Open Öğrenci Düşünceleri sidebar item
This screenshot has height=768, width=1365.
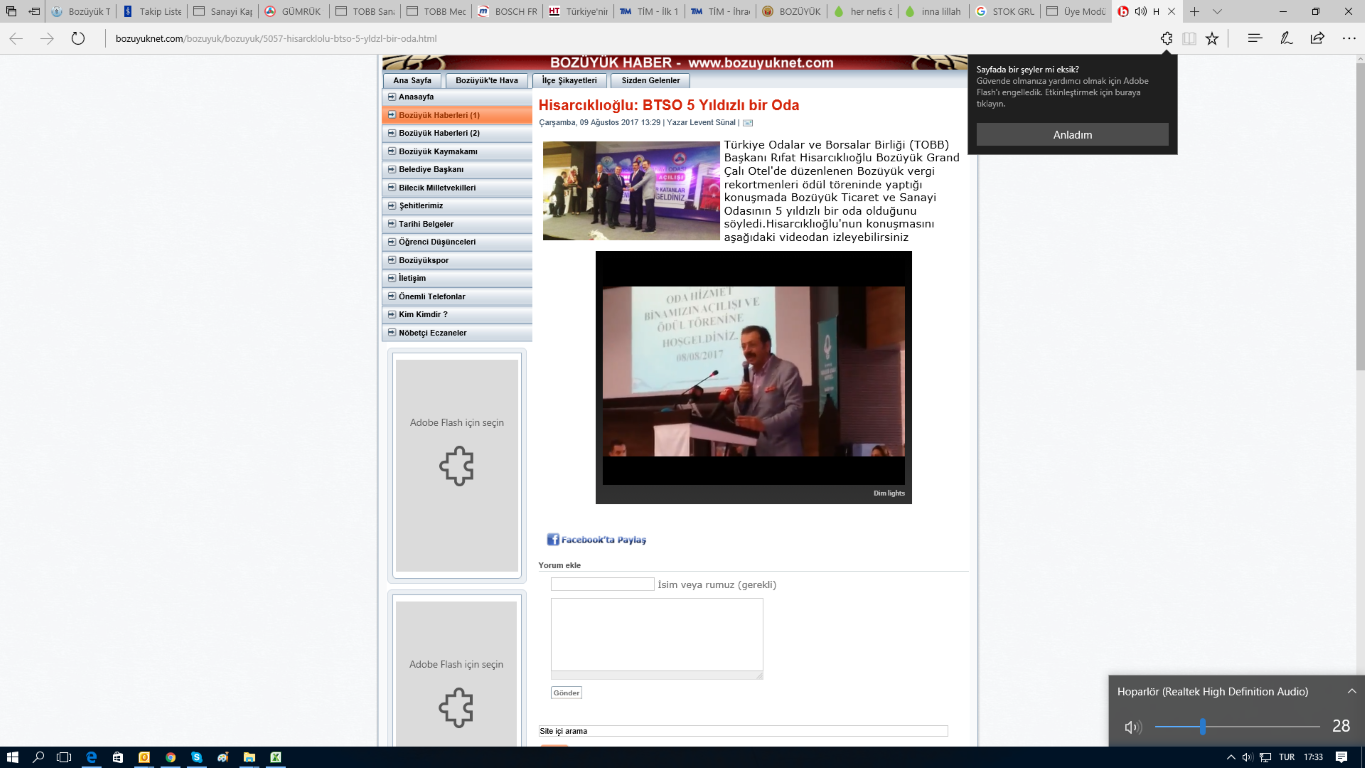(457, 242)
